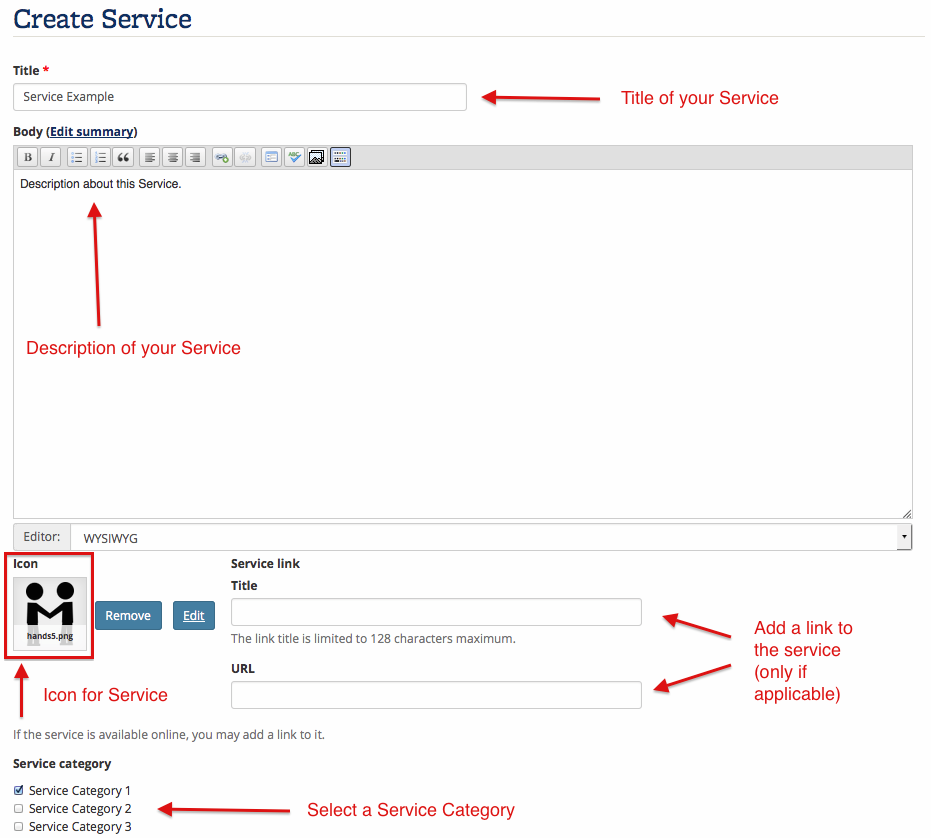931x838 pixels.
Task: Remove the hands5.png icon
Action: point(128,616)
